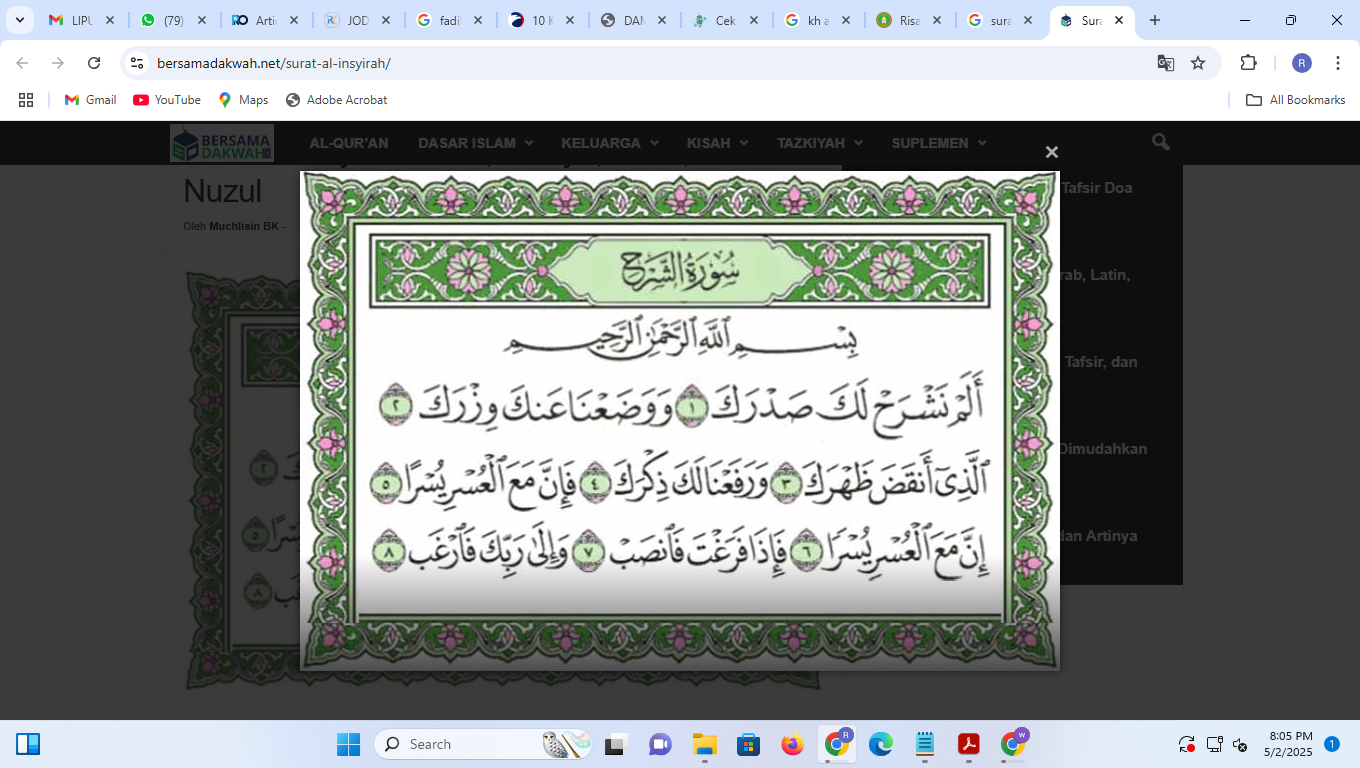
Task: Open Notepad from the taskbar
Action: pos(925,744)
